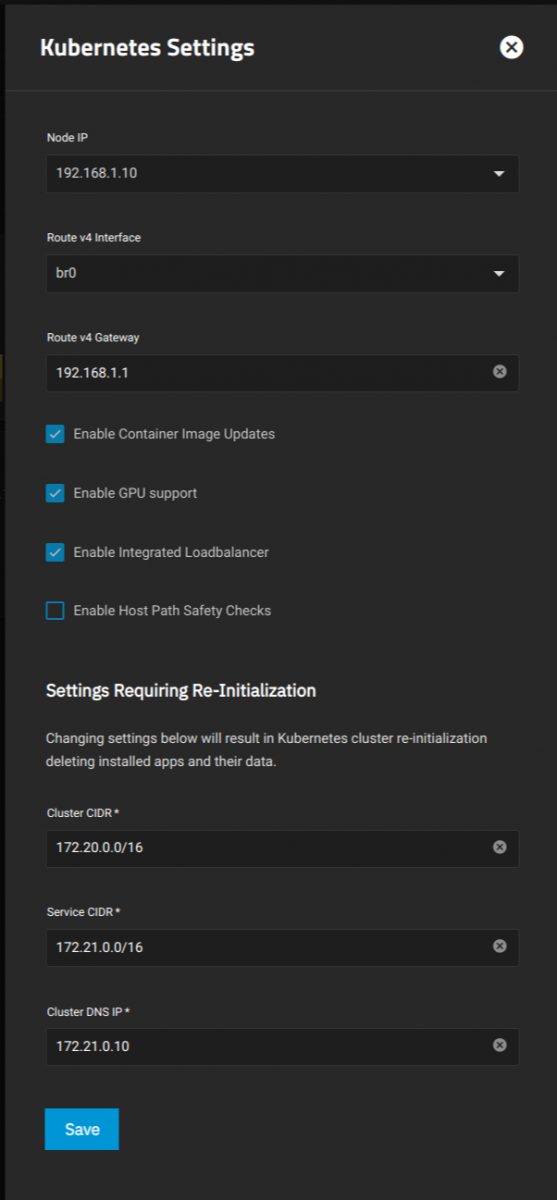Edit the Route v4 Gateway address field

(267, 372)
